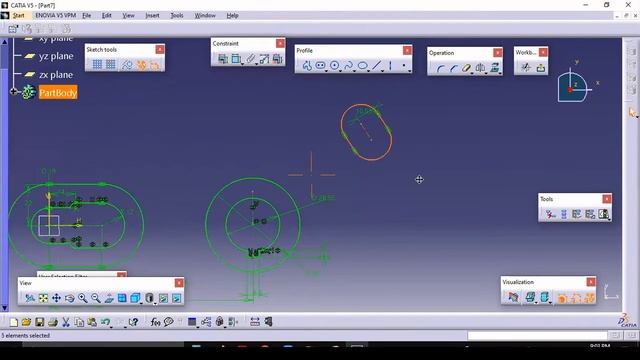The height and width of the screenshot is (360, 640).
Task: Toggle Construction/Standard Element in Sketch tools
Action: [127, 64]
